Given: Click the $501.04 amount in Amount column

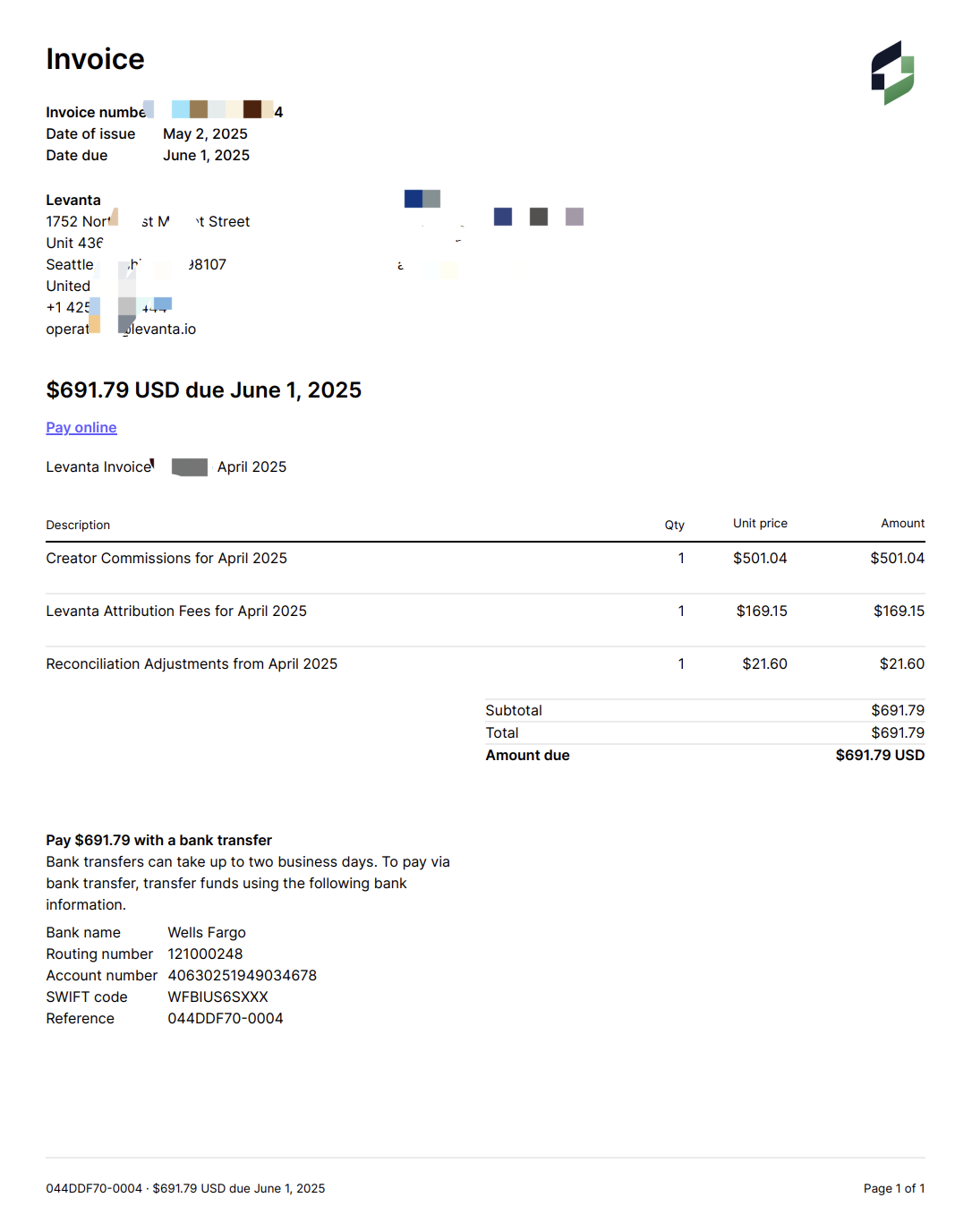Looking at the screenshot, I should click(x=897, y=559).
